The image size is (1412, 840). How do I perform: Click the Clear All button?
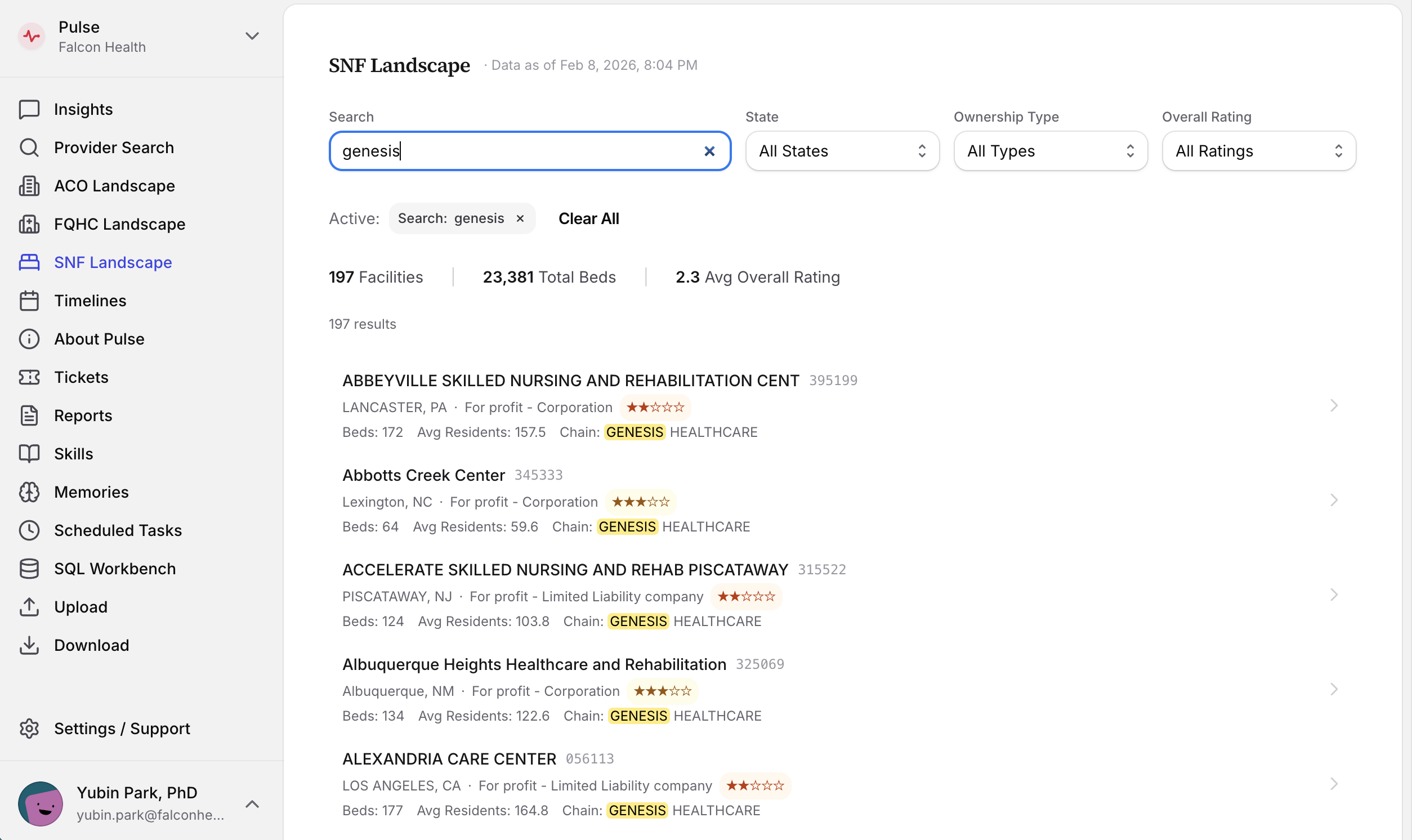(588, 218)
